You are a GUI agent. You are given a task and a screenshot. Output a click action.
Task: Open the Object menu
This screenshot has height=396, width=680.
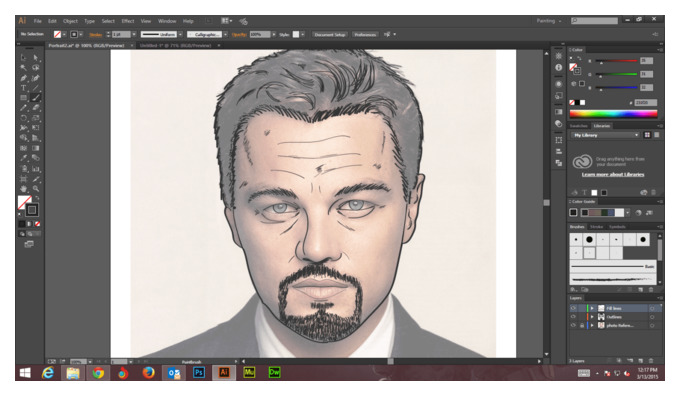coord(70,21)
